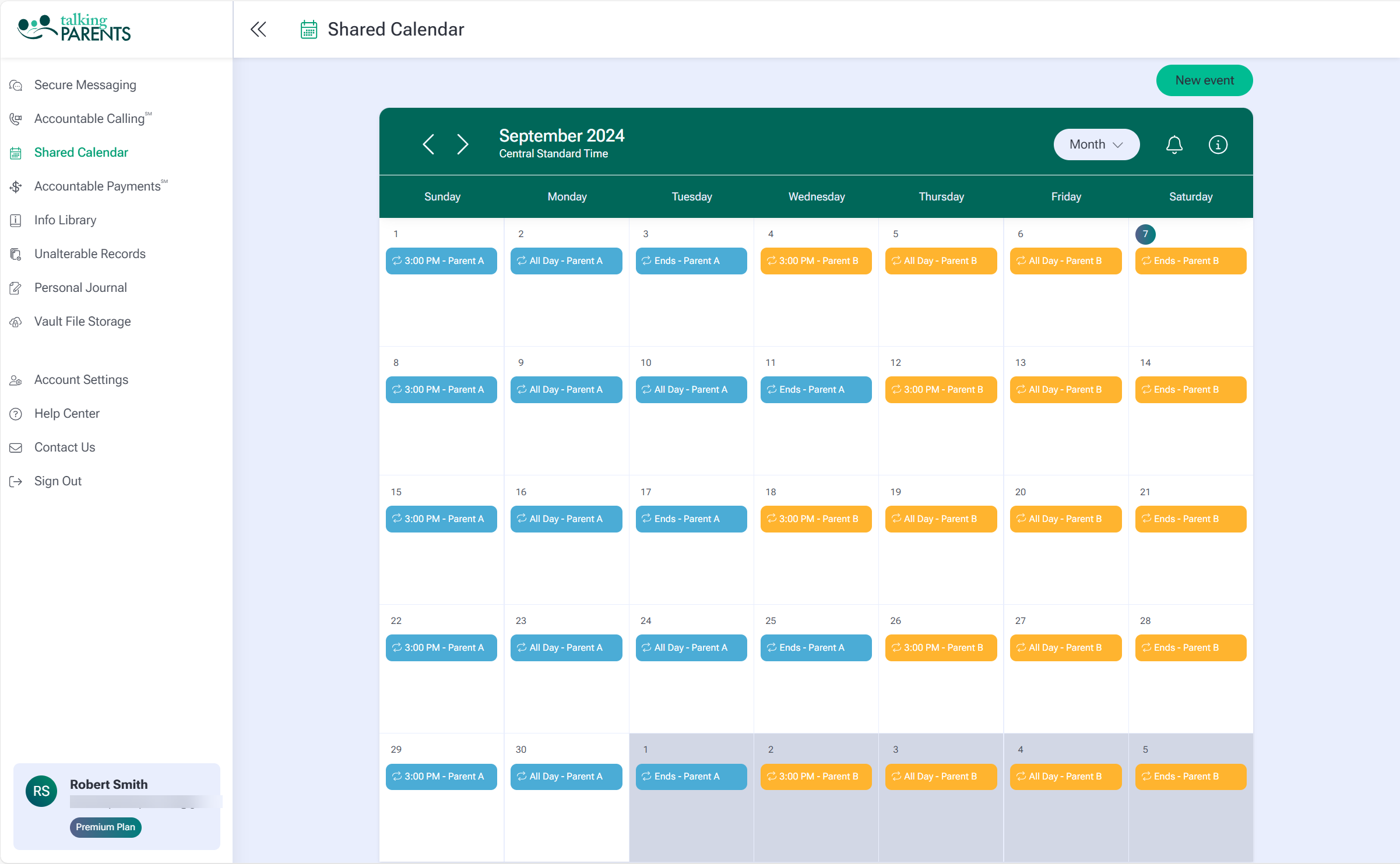Viewport: 1400px width, 864px height.
Task: Click the September 2024 title
Action: [562, 136]
